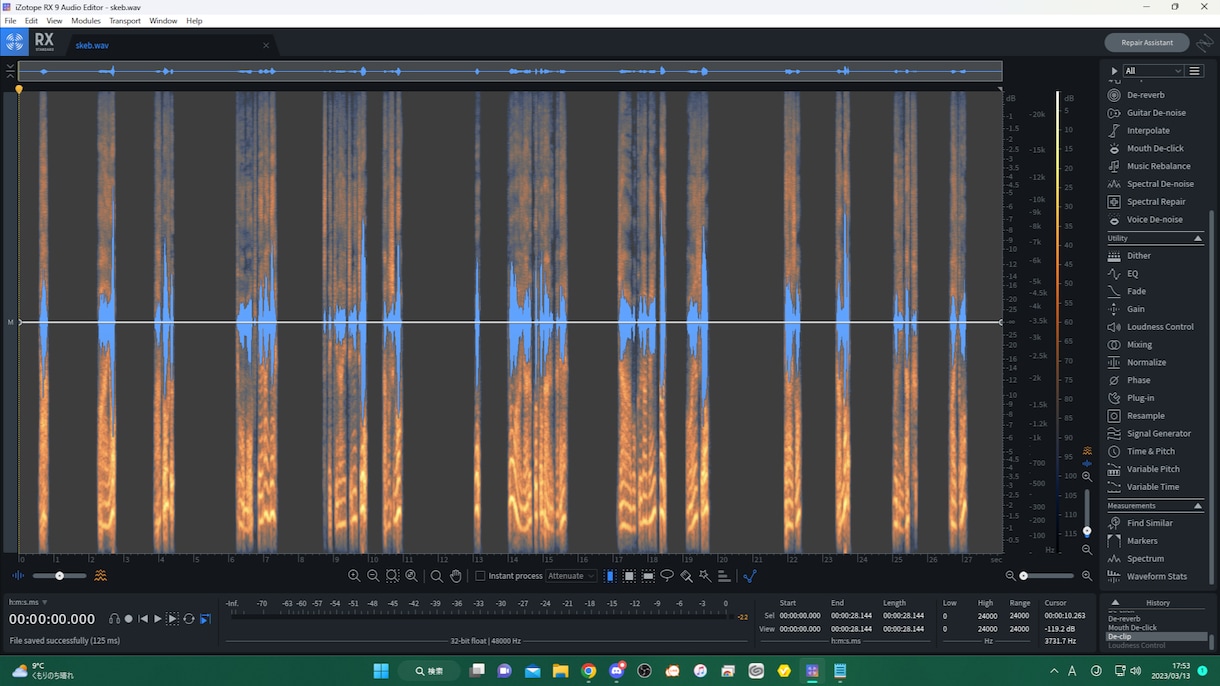Open the Modules menu
Image resolution: width=1220 pixels, height=686 pixels.
pyautogui.click(x=86, y=21)
